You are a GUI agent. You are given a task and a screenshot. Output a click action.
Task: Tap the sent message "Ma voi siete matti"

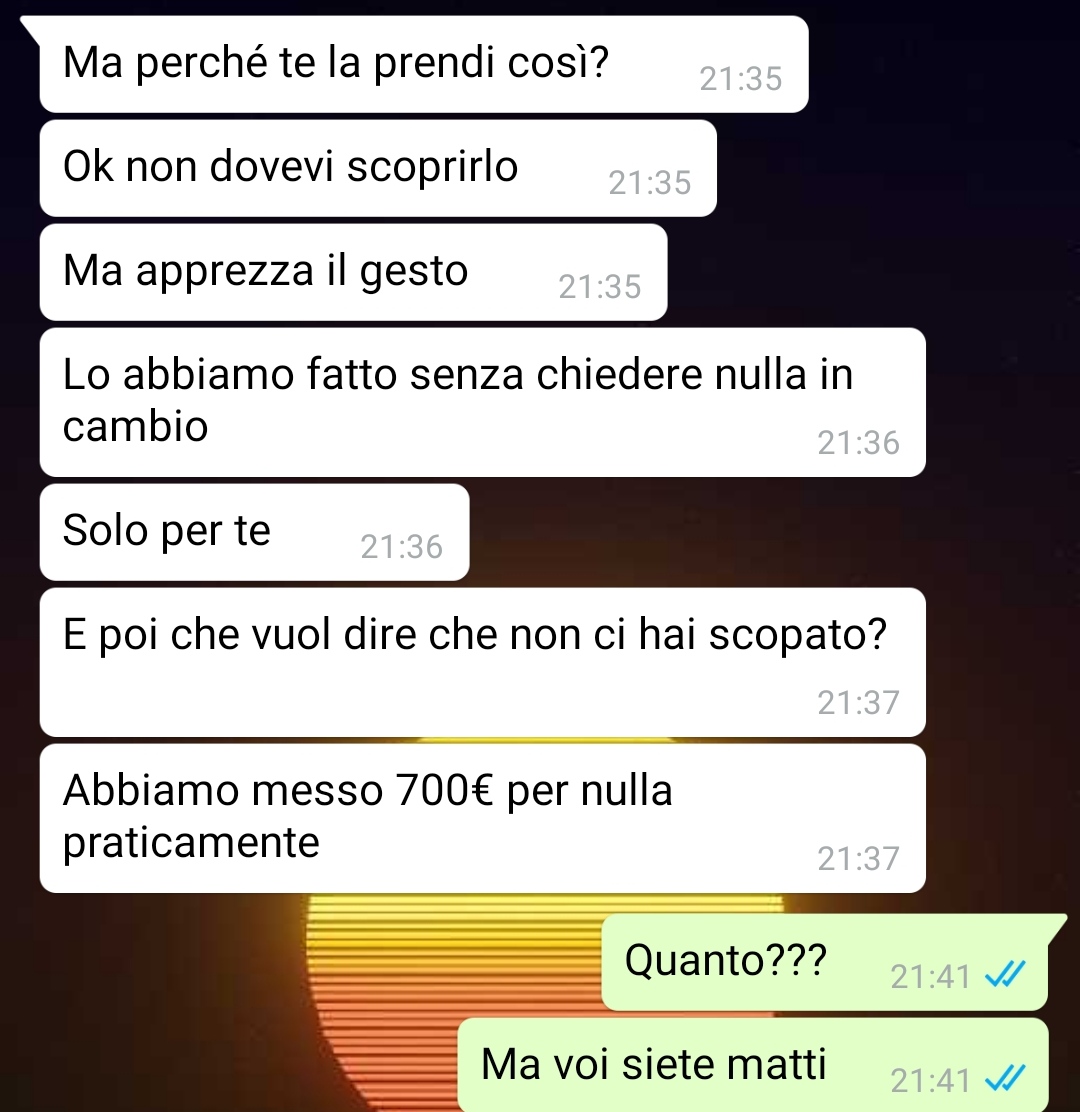click(x=753, y=1065)
